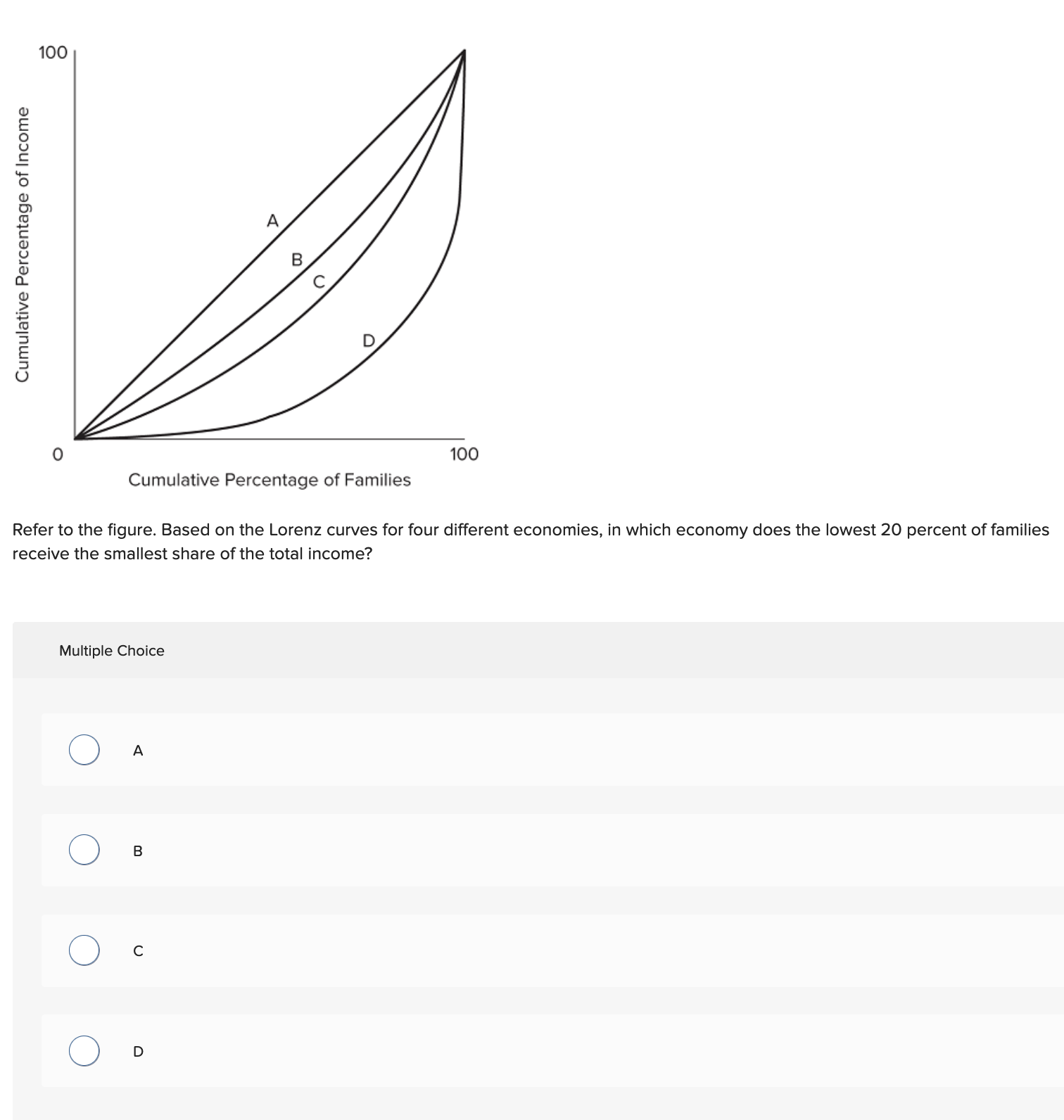Click the 100 label on the x-axis

pyautogui.click(x=464, y=454)
